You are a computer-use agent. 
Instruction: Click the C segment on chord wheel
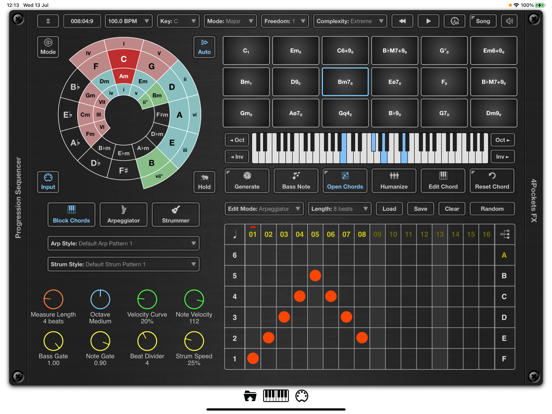pyautogui.click(x=124, y=59)
